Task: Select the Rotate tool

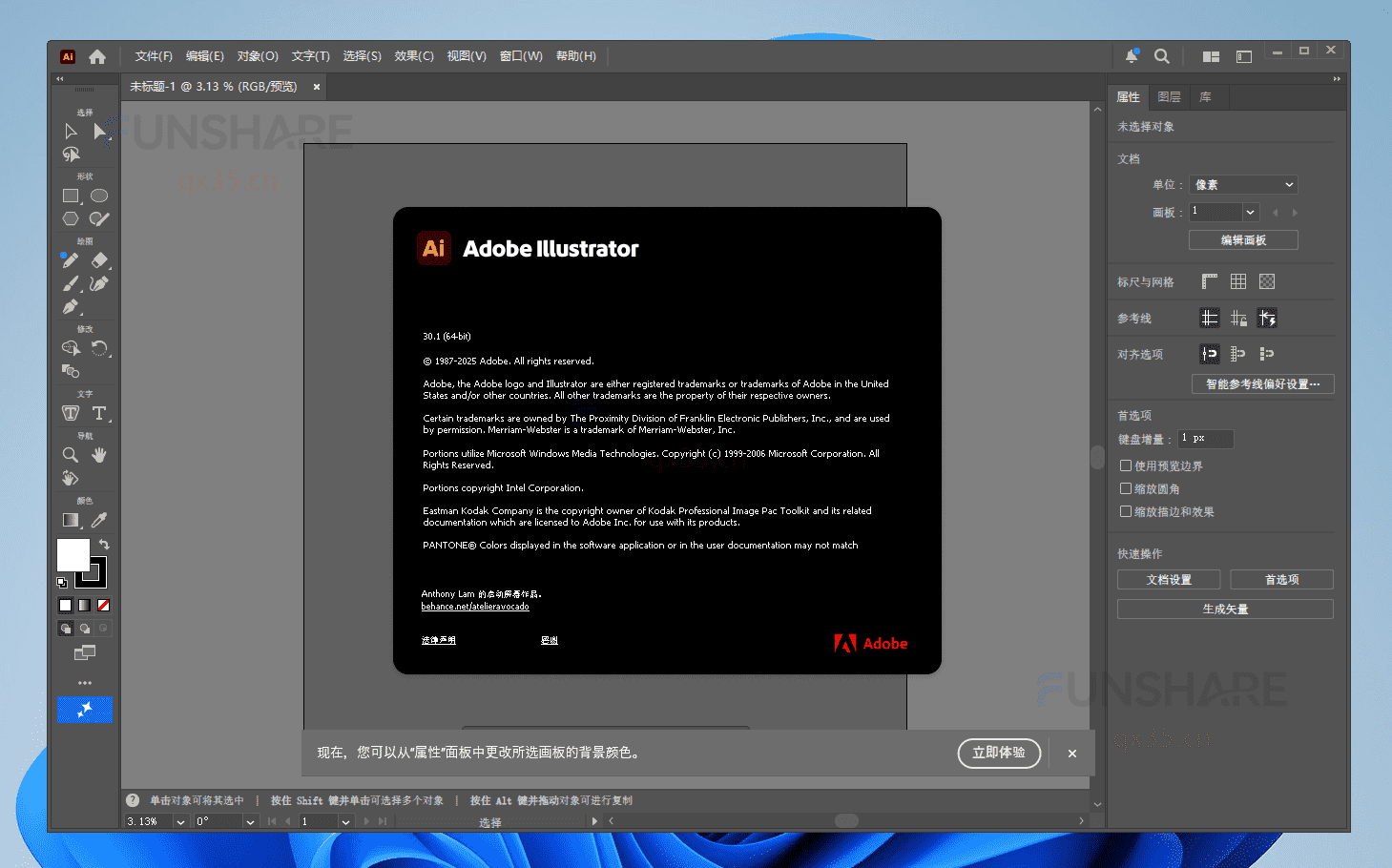Action: [99, 348]
